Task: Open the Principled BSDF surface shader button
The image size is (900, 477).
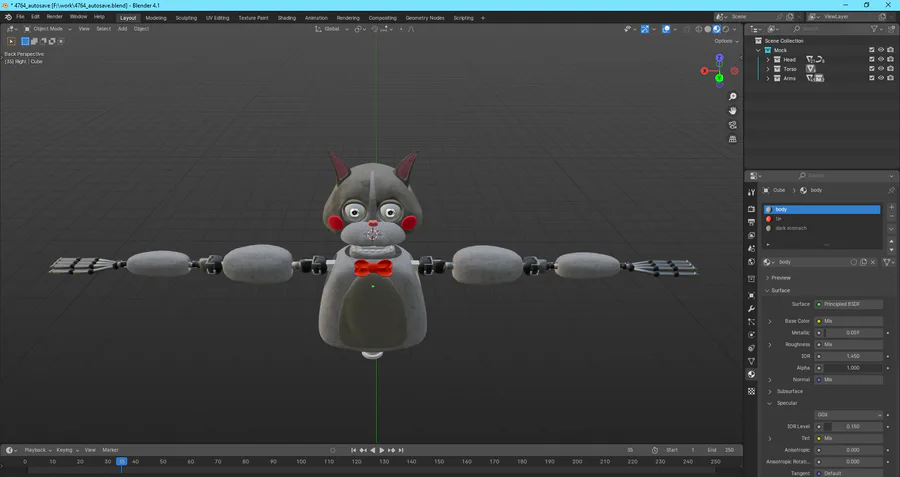Action: tap(848, 304)
